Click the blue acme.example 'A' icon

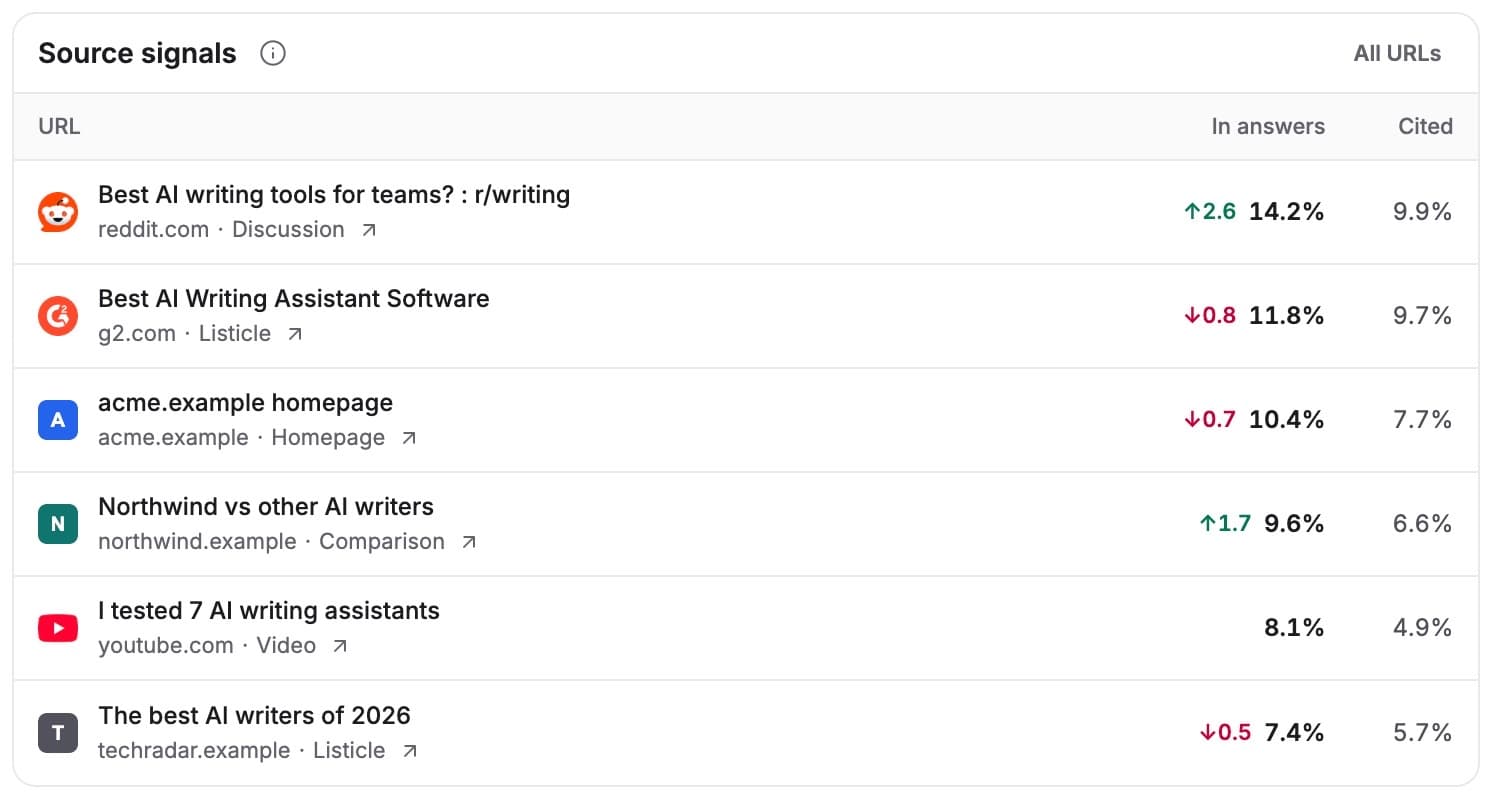(x=58, y=420)
